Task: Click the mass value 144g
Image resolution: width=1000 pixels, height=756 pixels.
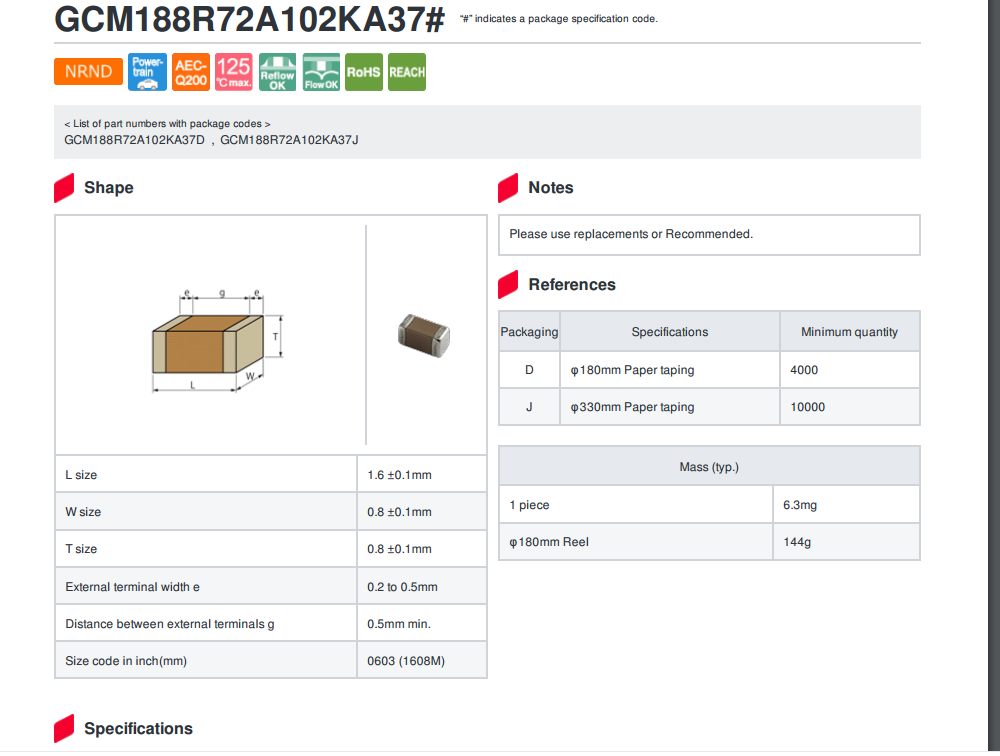Action: click(797, 542)
